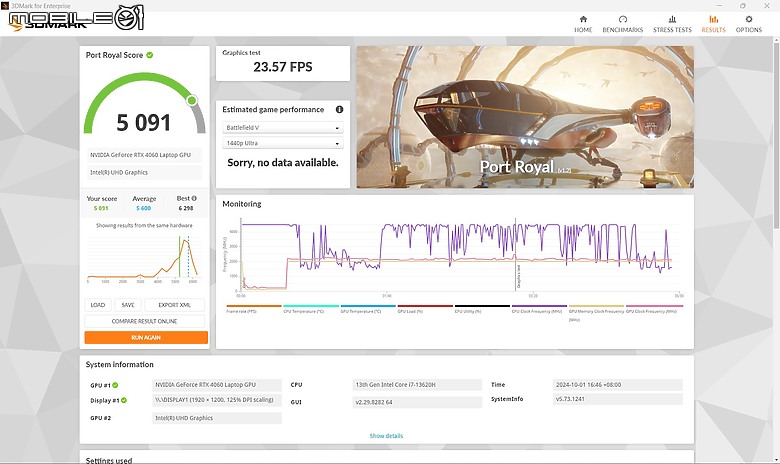Click COMPARE RESULT ONLINE button
Viewport: 780px width, 464px height.
144,321
